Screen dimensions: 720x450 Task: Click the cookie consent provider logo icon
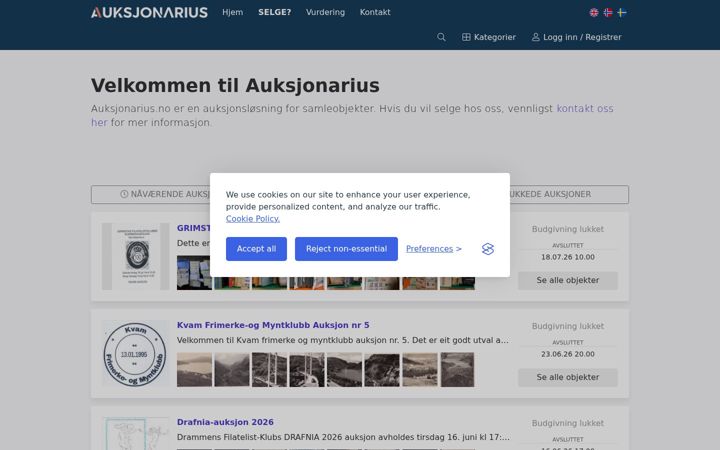488,249
